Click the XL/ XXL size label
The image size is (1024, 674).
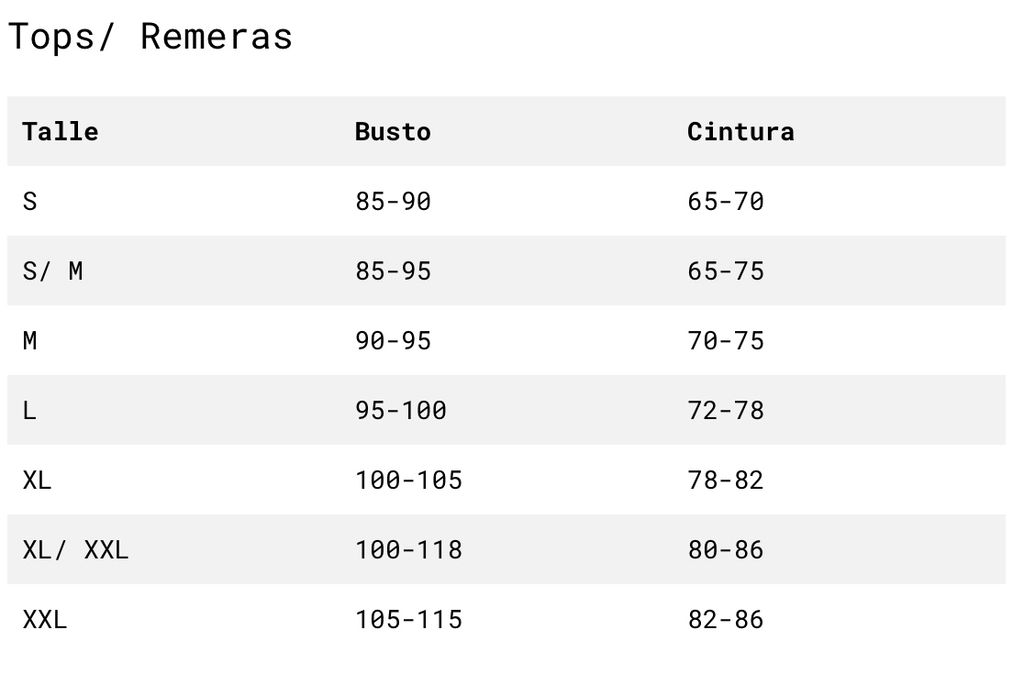76,550
